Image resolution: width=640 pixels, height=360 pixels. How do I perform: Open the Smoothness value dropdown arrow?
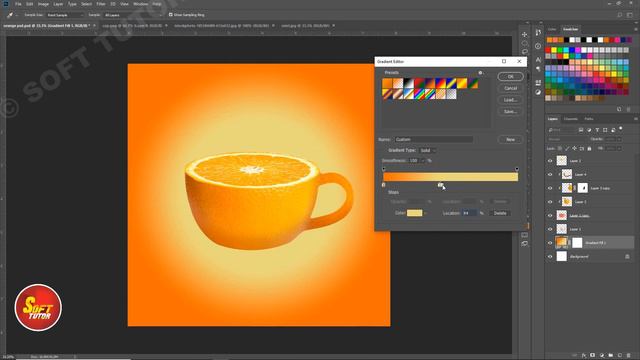coord(423,161)
